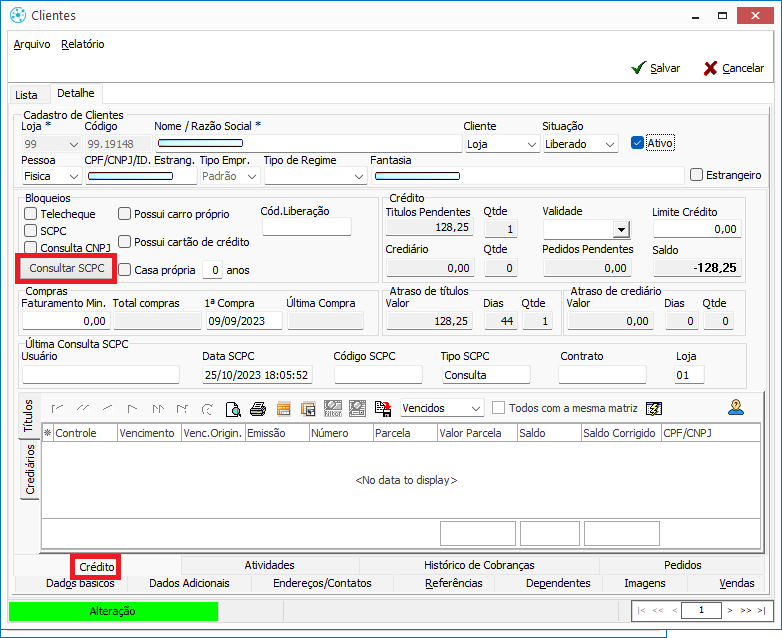This screenshot has height=638, width=782.
Task: Click the Filter icon in Títulos toolbar
Action: 333,409
